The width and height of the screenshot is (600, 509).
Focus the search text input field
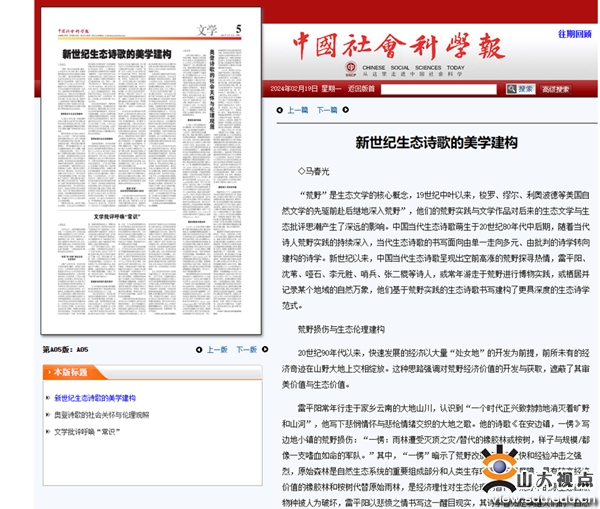[439, 89]
